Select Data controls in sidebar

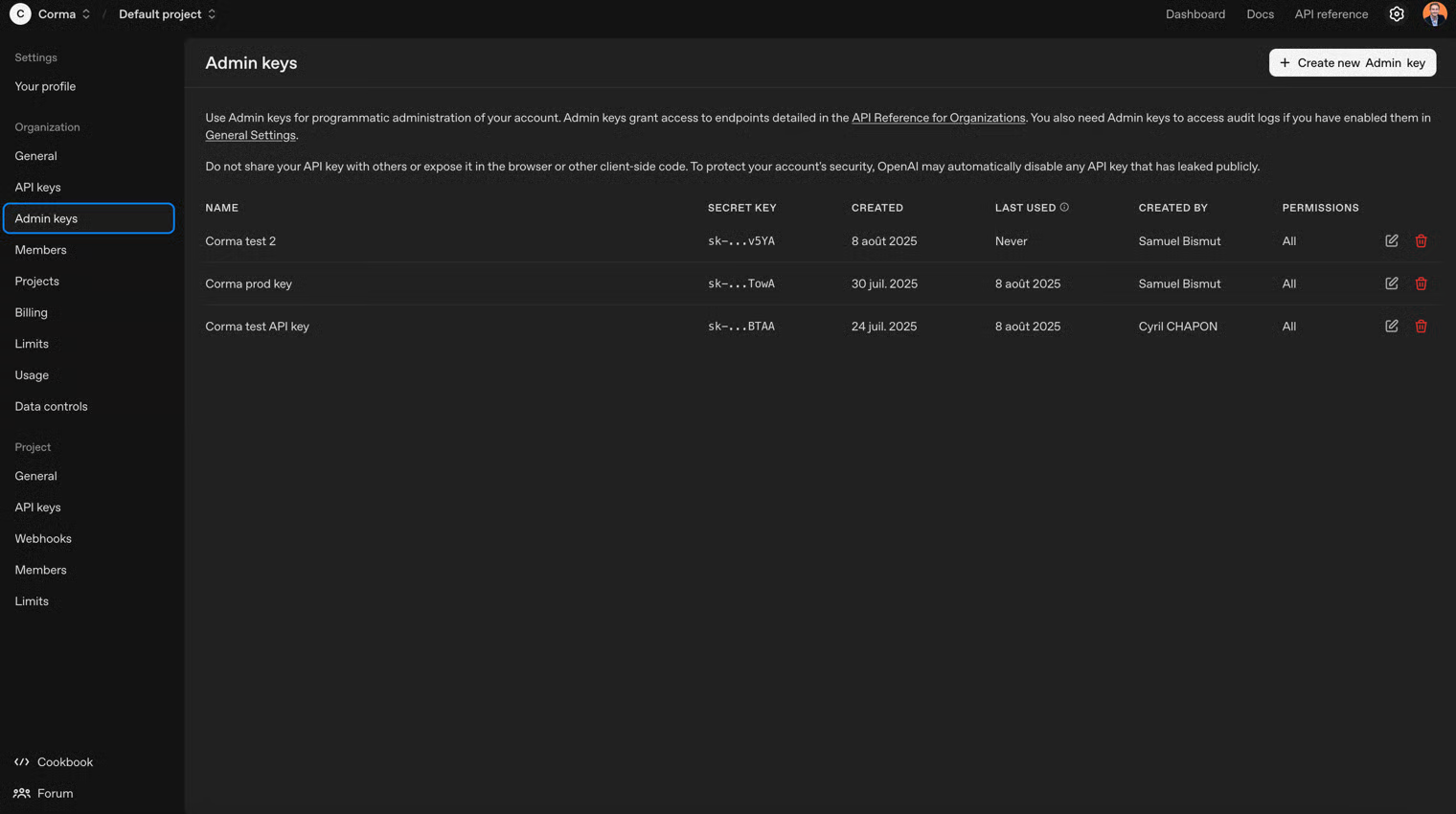[x=51, y=407]
